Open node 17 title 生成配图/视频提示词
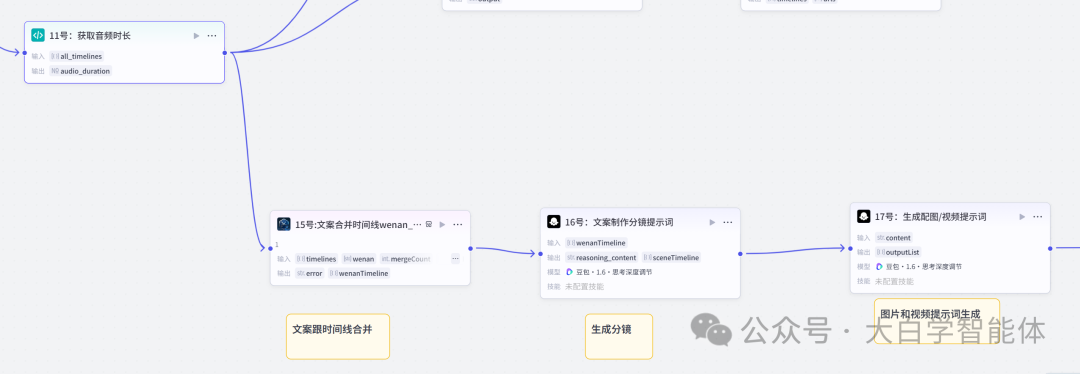 pos(931,216)
